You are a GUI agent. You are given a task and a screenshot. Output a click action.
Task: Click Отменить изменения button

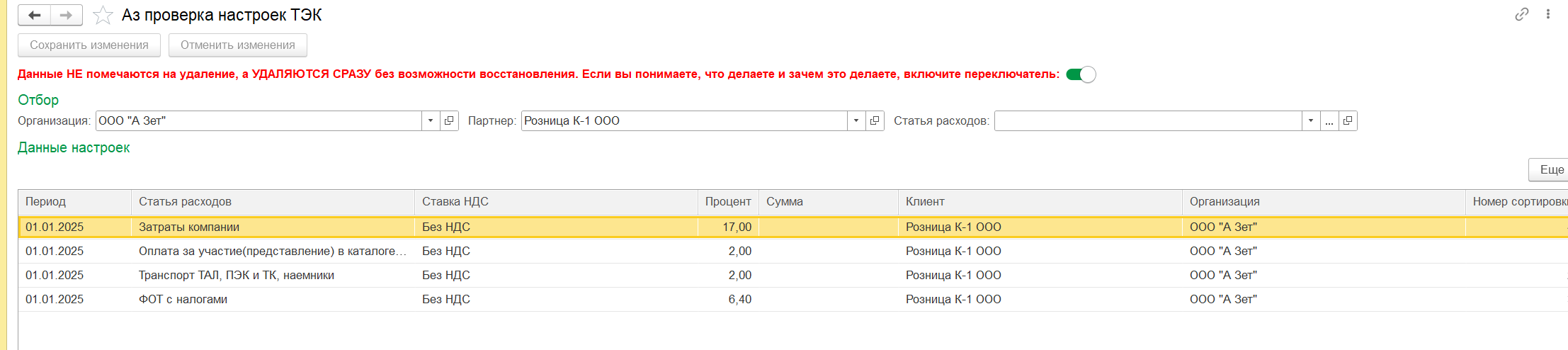[237, 45]
